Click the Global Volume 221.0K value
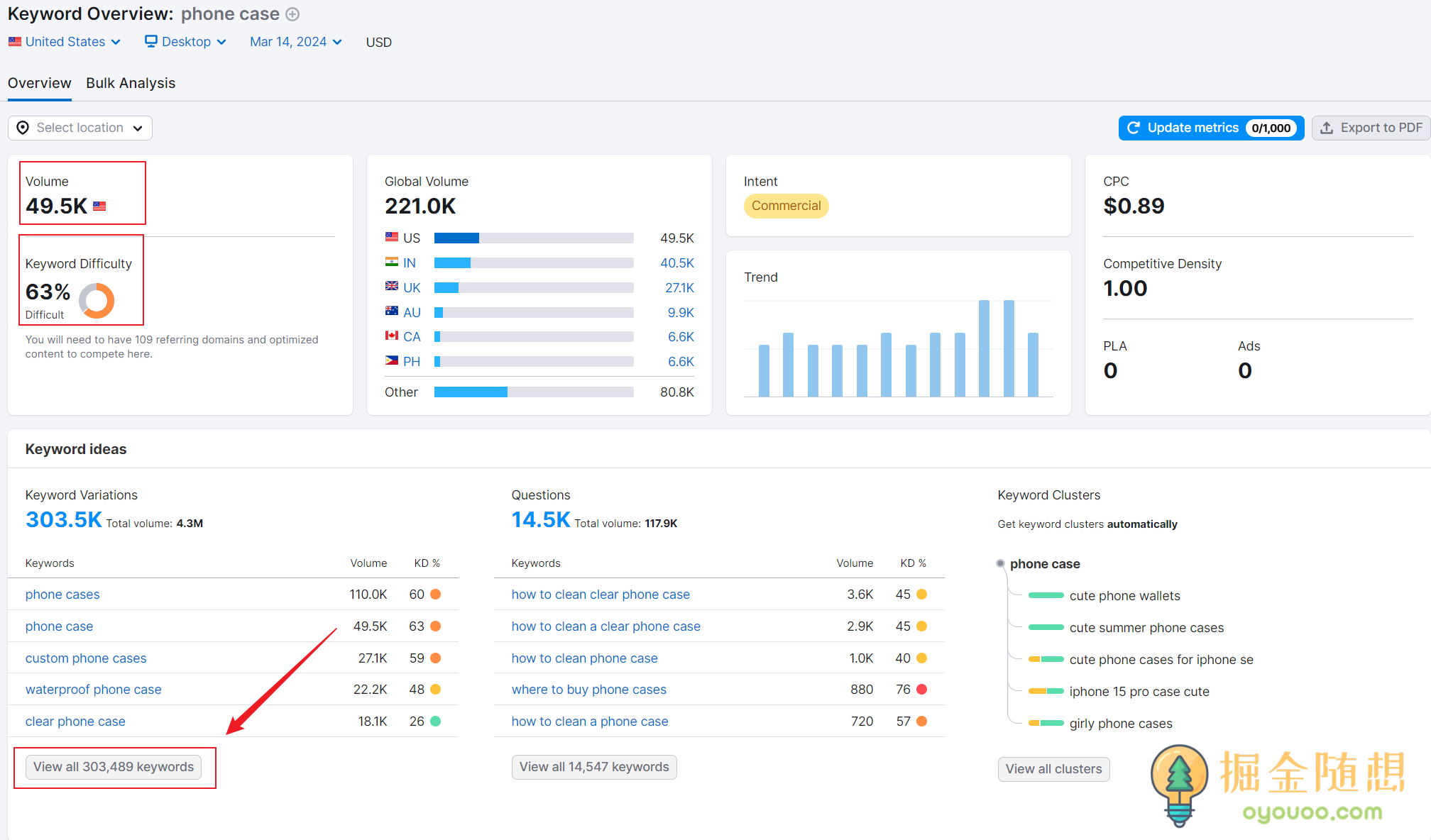The image size is (1431, 840). [420, 206]
